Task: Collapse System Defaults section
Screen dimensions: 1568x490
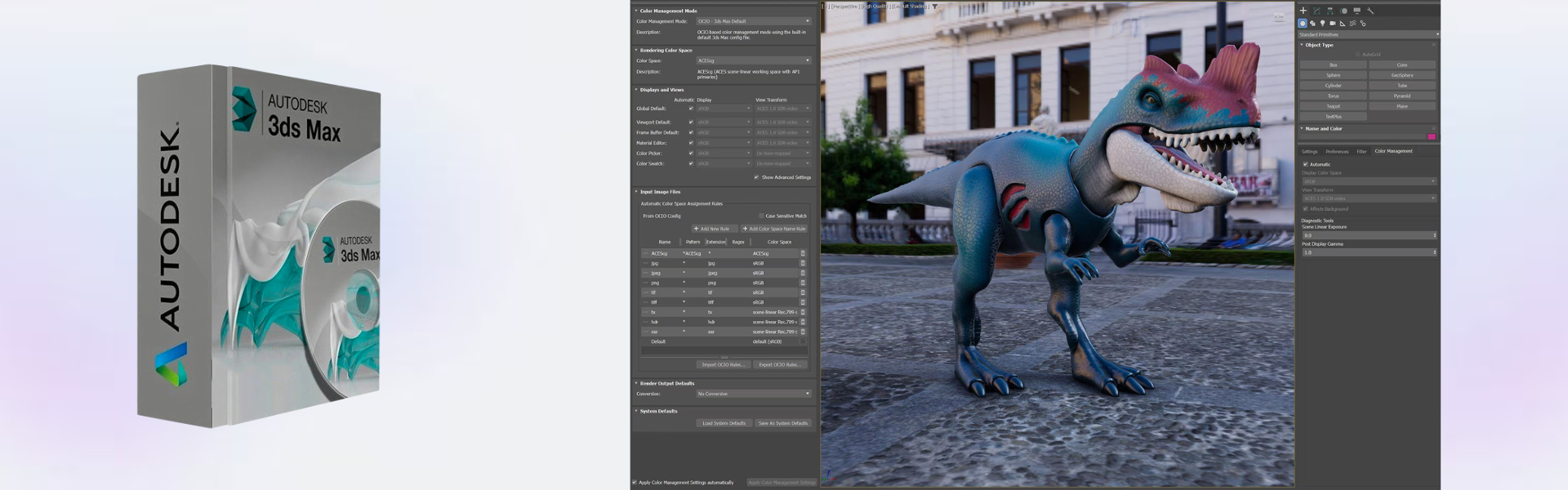Action: 636,411
